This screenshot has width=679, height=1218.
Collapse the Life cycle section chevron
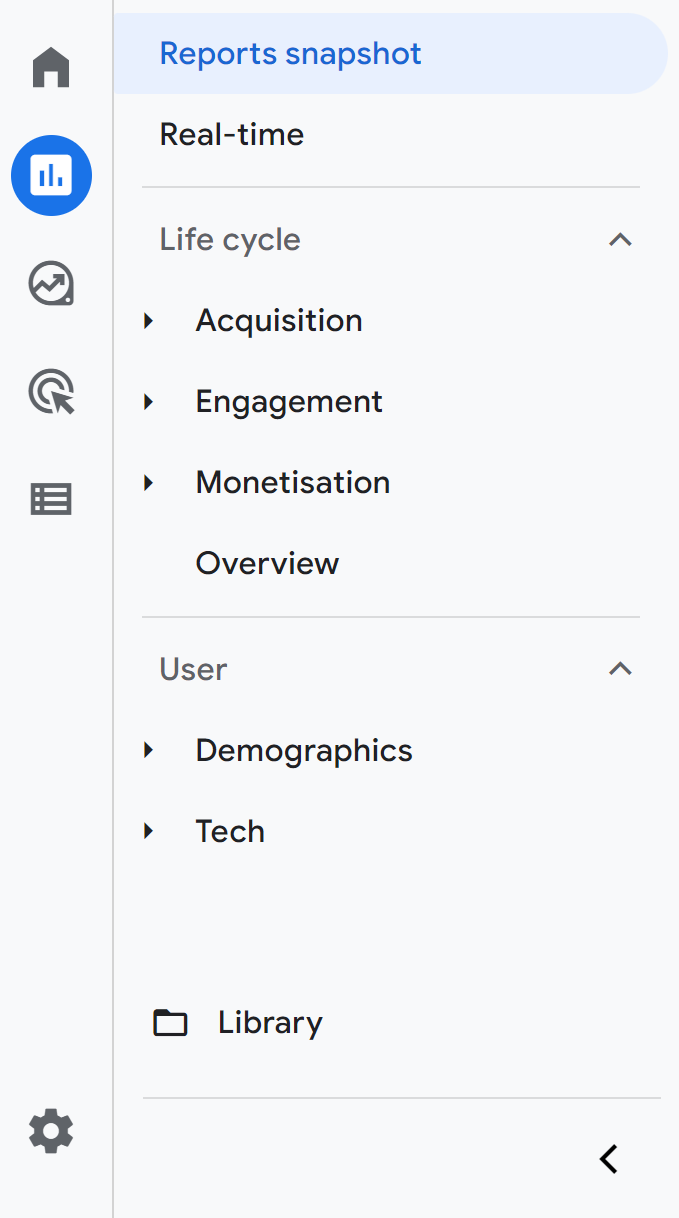(x=620, y=240)
